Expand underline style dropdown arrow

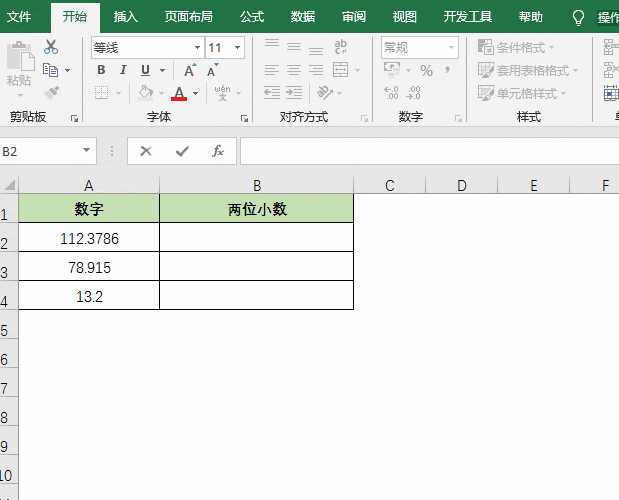click(162, 71)
